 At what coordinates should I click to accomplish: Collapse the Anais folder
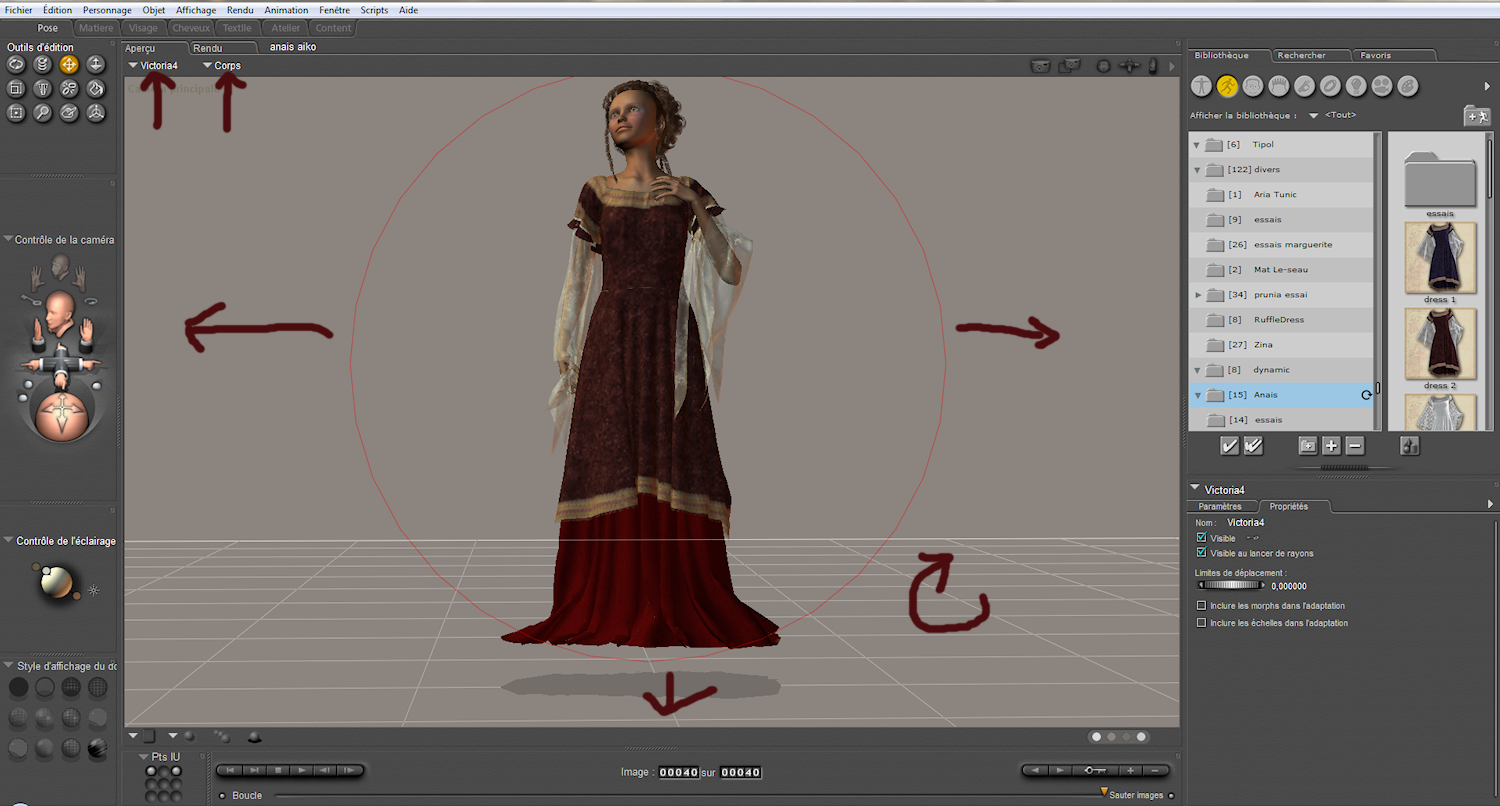pos(1196,395)
